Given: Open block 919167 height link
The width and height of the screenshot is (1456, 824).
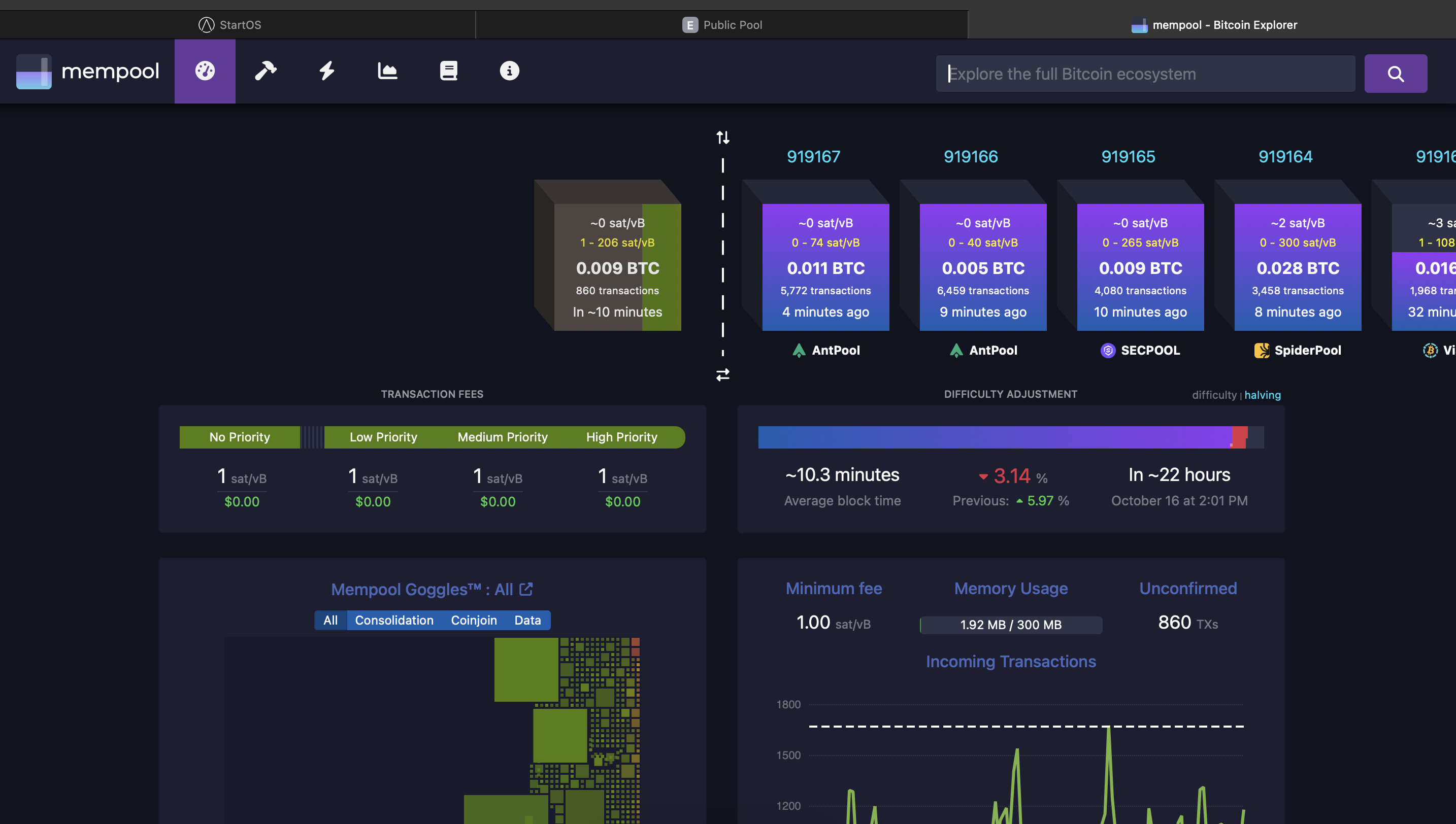Looking at the screenshot, I should coord(813,157).
